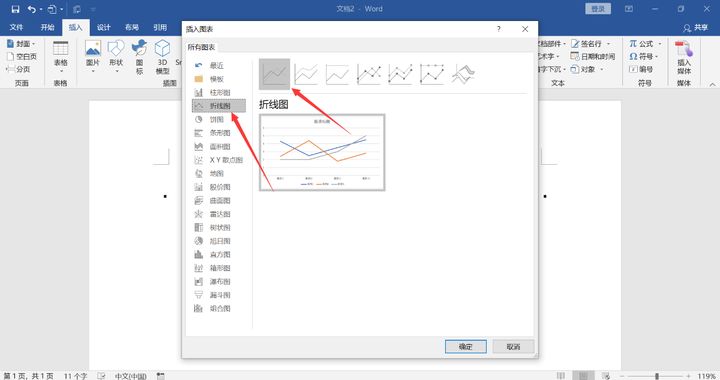Screen dimensions: 720x380
Task: Open the 布局 ribbon tab
Action: [x=132, y=28]
